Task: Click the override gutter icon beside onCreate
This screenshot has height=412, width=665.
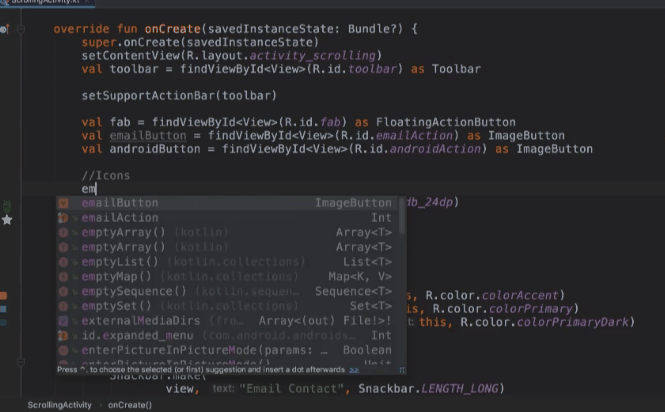Action: pyautogui.click(x=4, y=29)
